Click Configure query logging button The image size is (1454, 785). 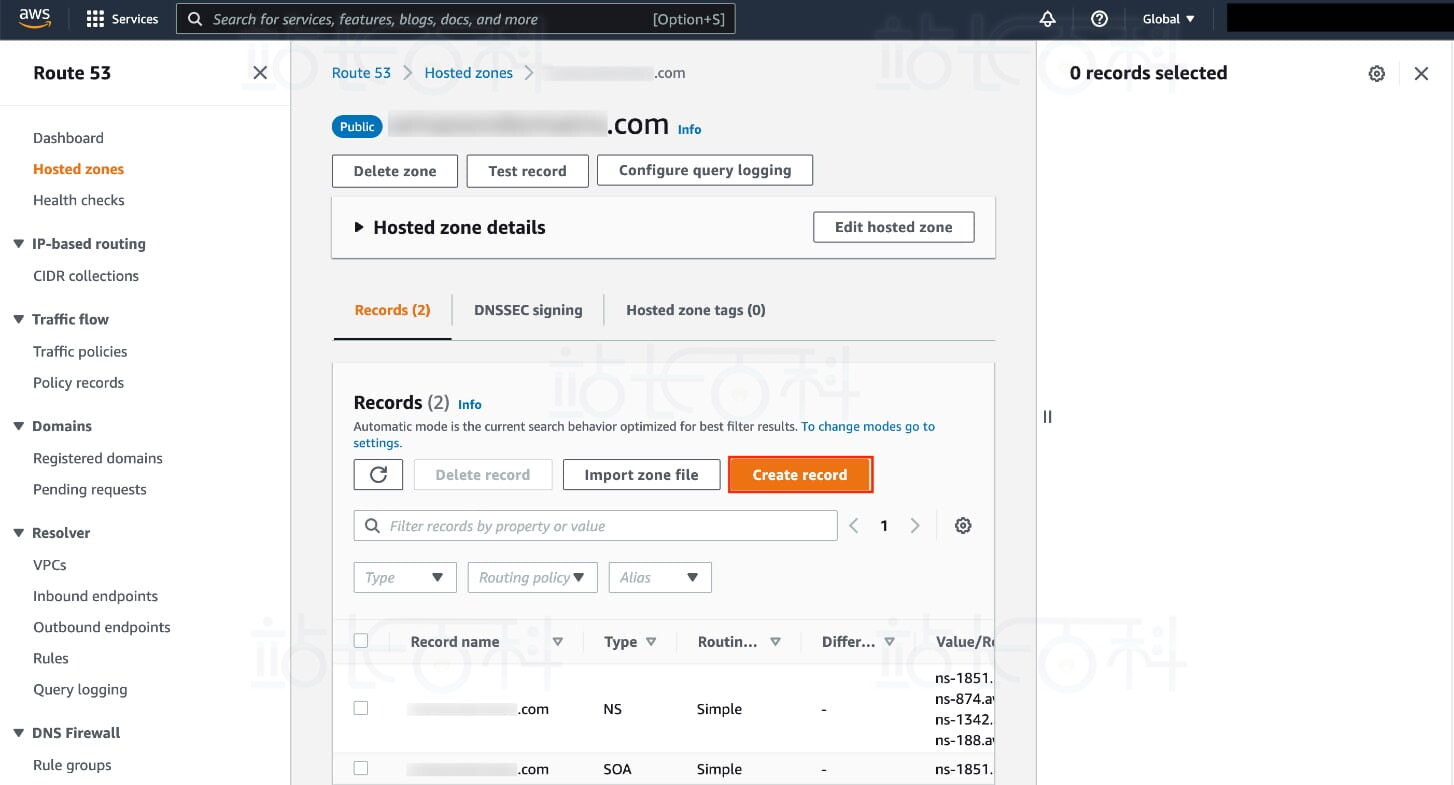click(x=705, y=170)
